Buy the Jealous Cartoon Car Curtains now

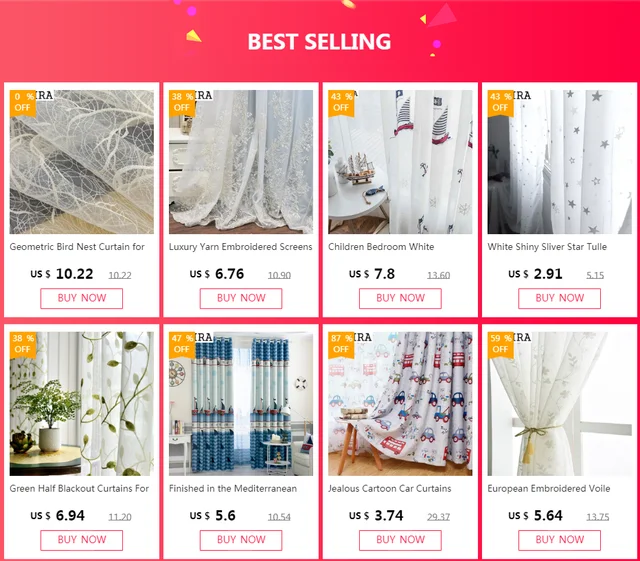tap(400, 540)
